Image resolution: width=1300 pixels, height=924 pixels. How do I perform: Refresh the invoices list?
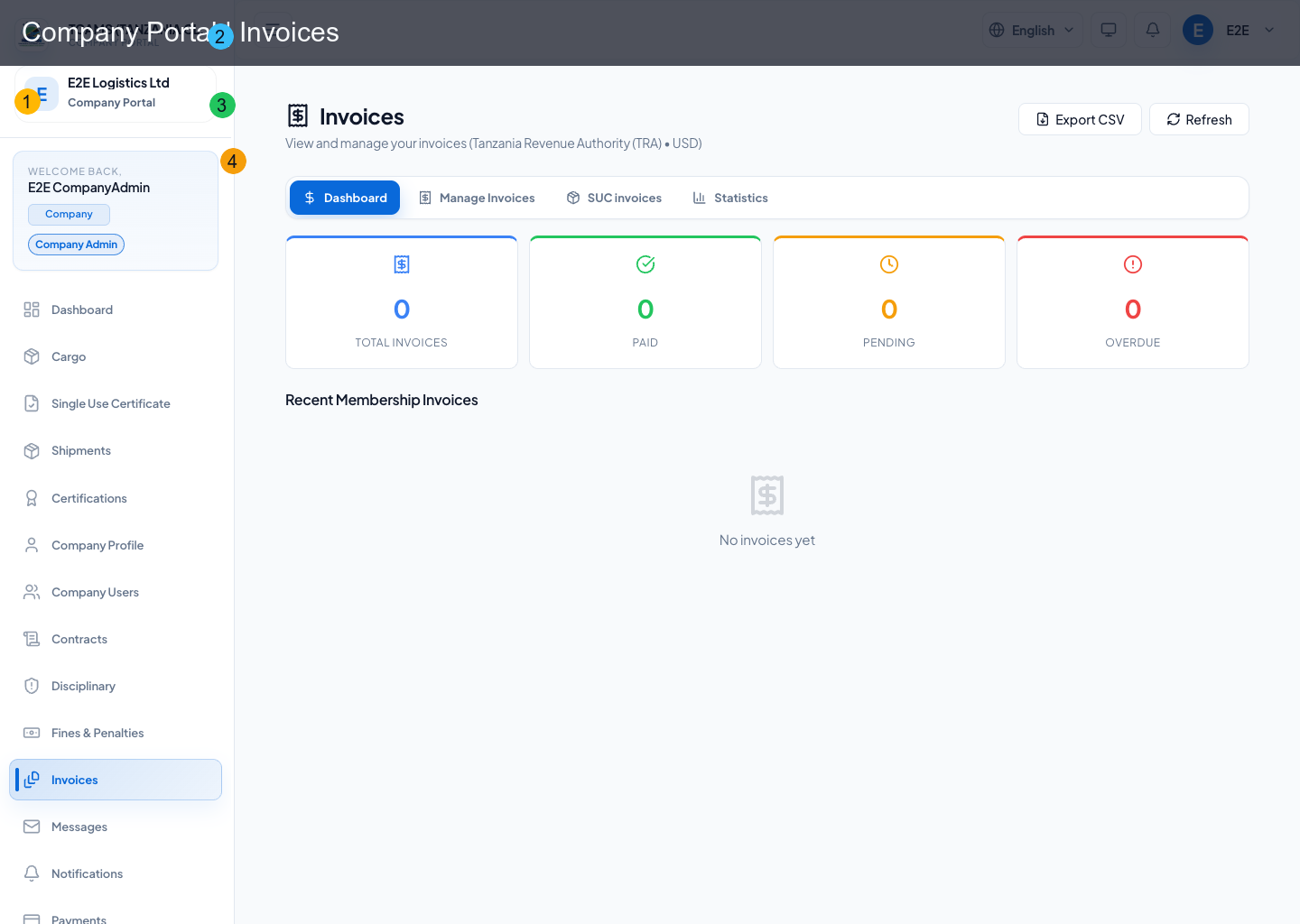(1199, 119)
